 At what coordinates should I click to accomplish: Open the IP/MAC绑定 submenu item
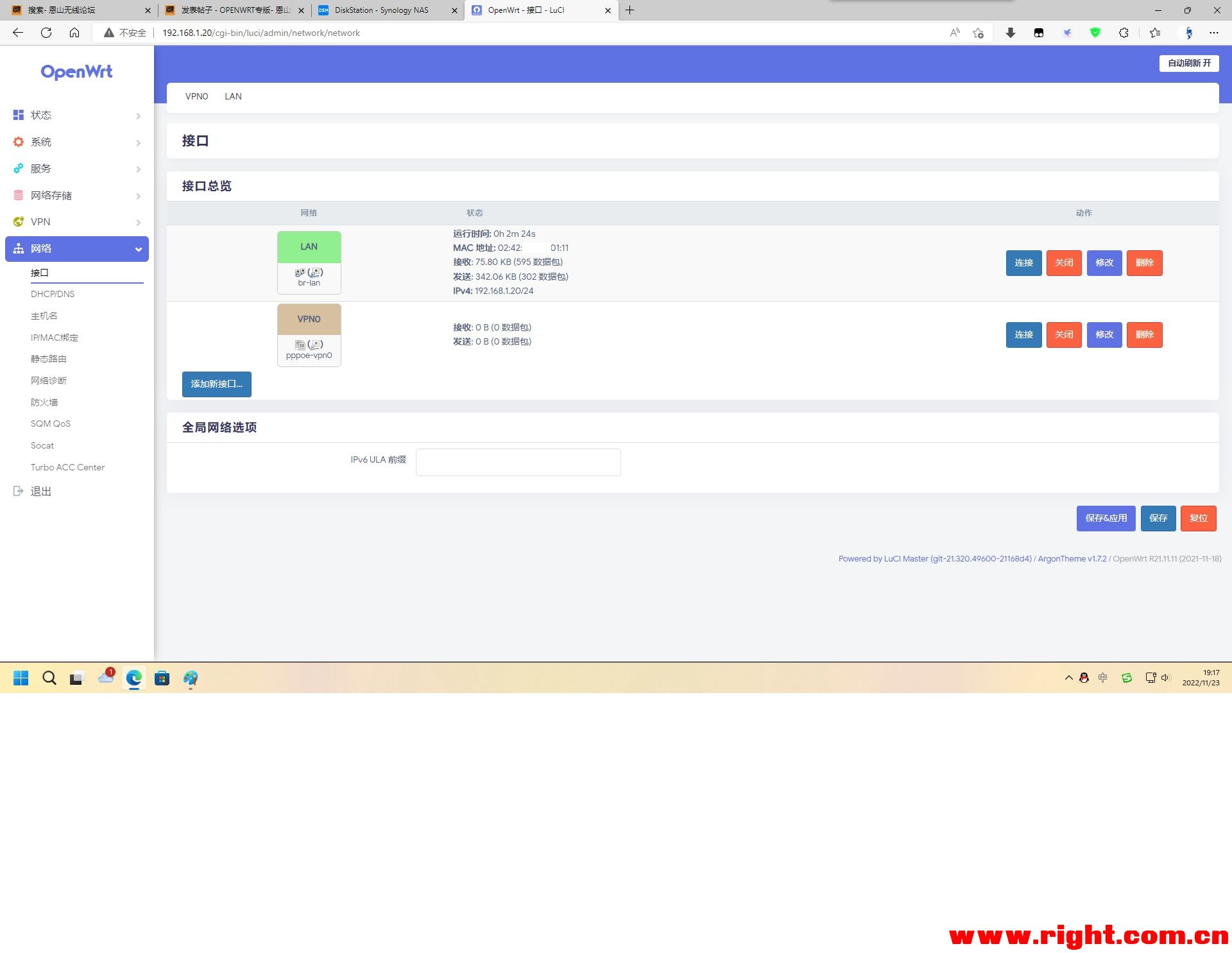[x=55, y=338]
